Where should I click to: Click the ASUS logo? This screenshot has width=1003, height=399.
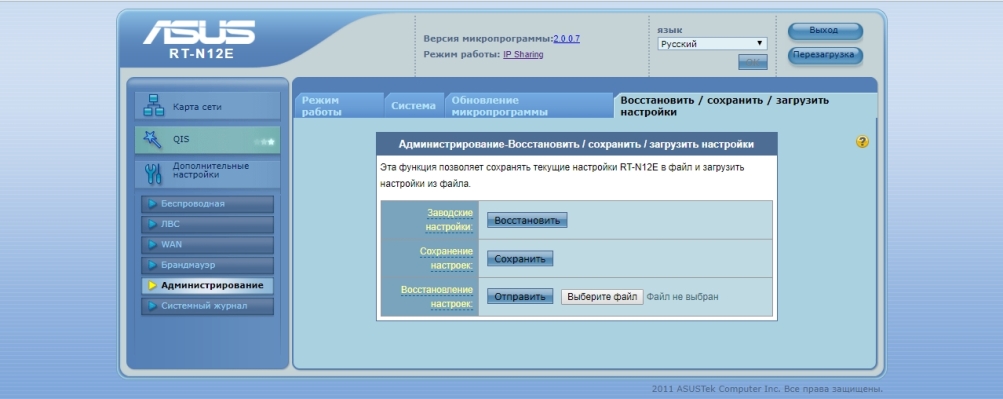click(x=199, y=32)
